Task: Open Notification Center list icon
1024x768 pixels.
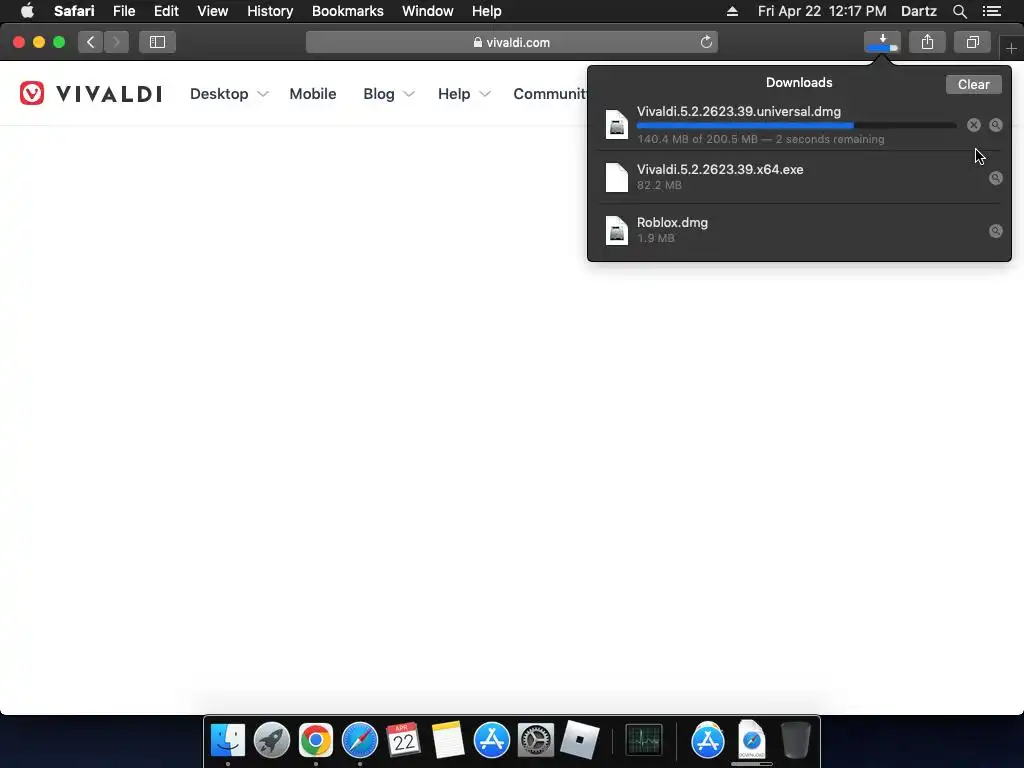Action: (x=991, y=11)
